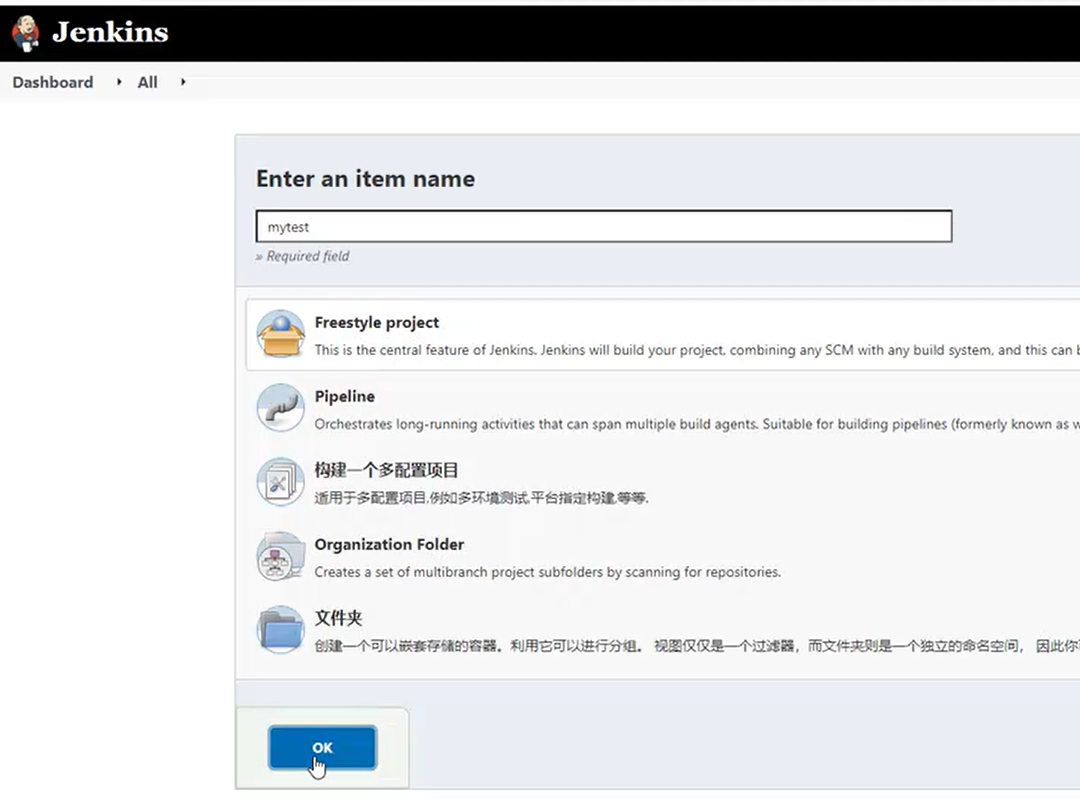Open the All breadcrumb link
Image resolution: width=1080 pixels, height=809 pixels.
pyautogui.click(x=147, y=82)
